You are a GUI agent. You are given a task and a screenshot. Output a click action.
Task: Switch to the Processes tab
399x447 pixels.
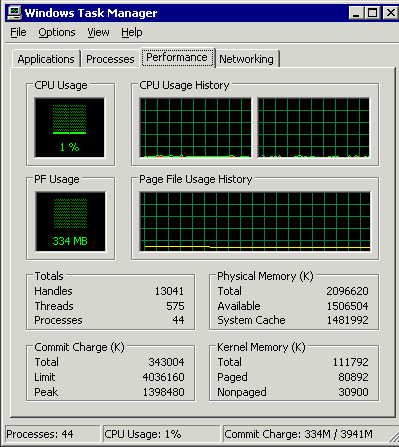(x=110, y=59)
